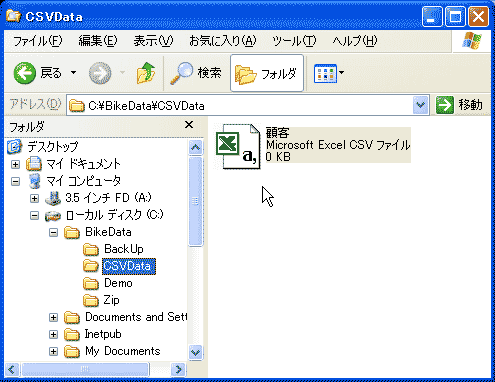
Task: Close the フォルダ pane with its X
Action: point(189,125)
